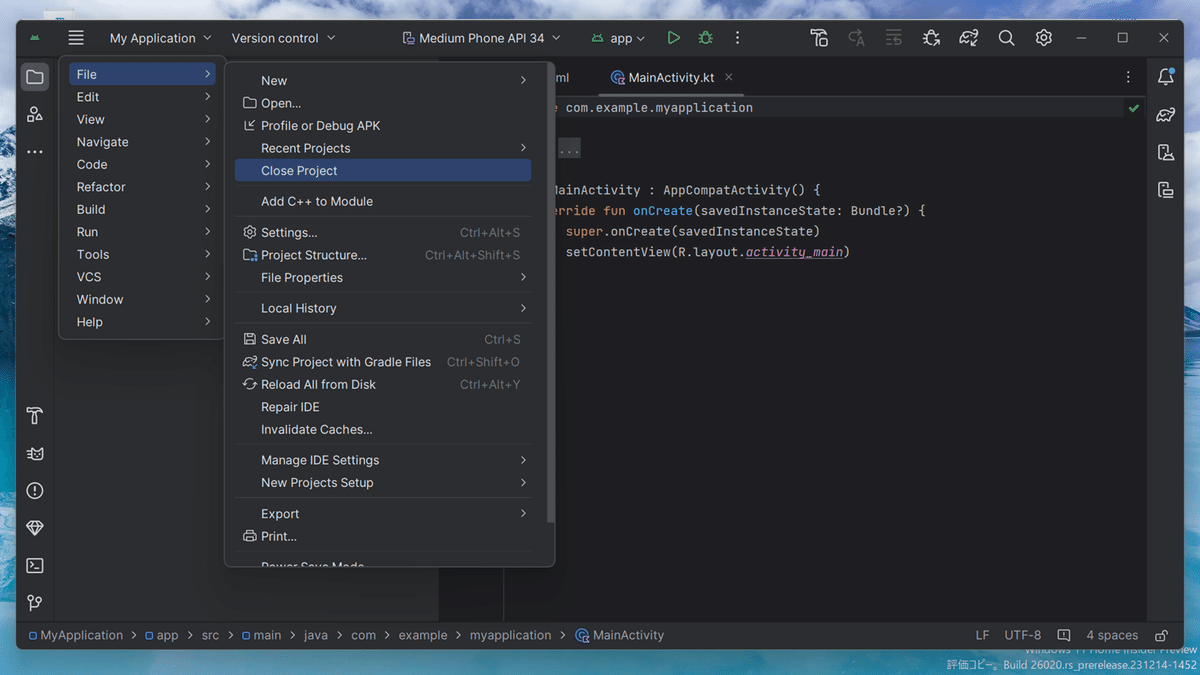Open the Gradle elephant icon in right sidebar
Image resolution: width=1200 pixels, height=675 pixels.
tap(1165, 114)
